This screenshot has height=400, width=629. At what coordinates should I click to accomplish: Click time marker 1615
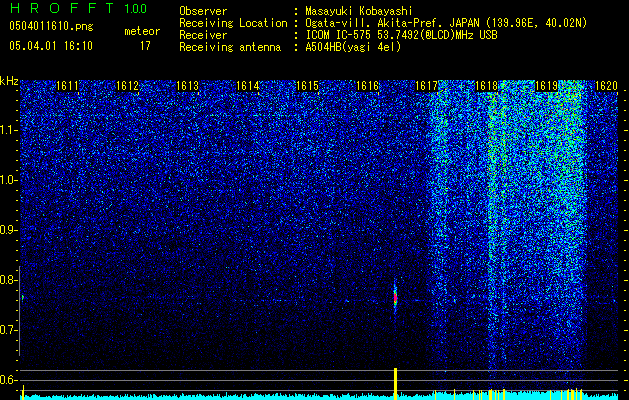pyautogui.click(x=307, y=86)
